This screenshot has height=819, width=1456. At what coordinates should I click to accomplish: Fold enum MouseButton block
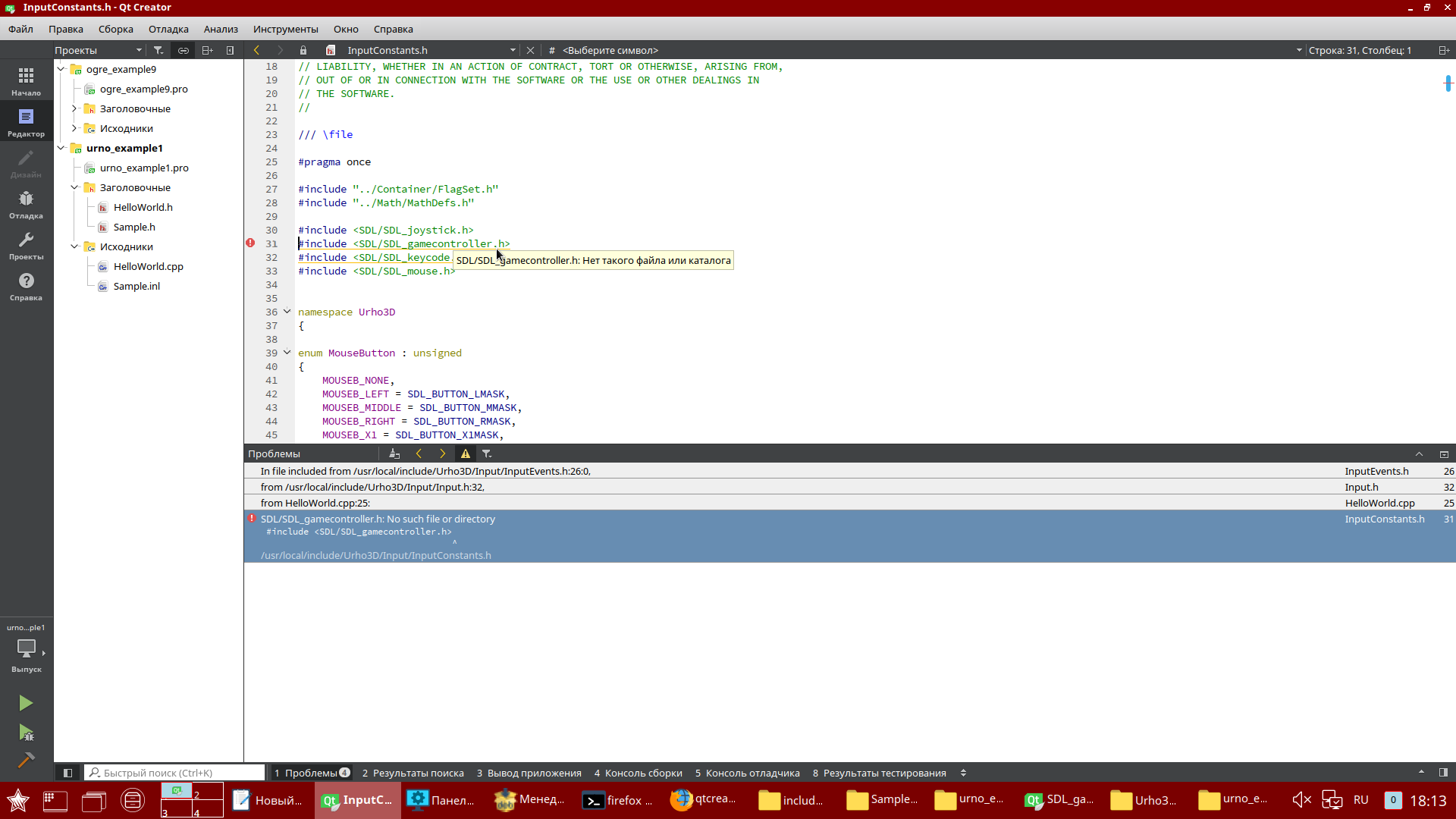click(287, 353)
